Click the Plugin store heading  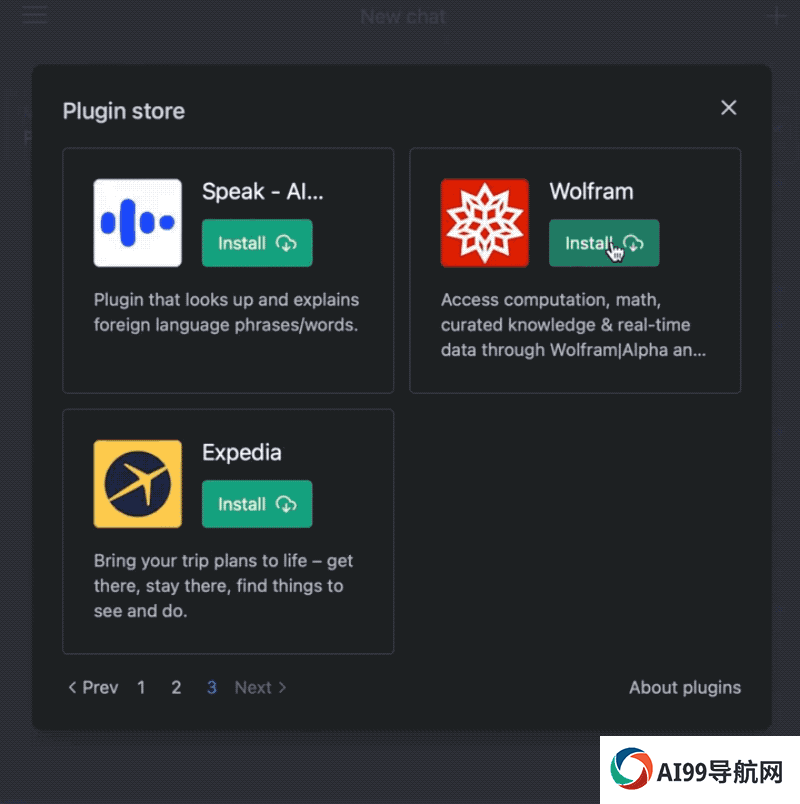124,111
